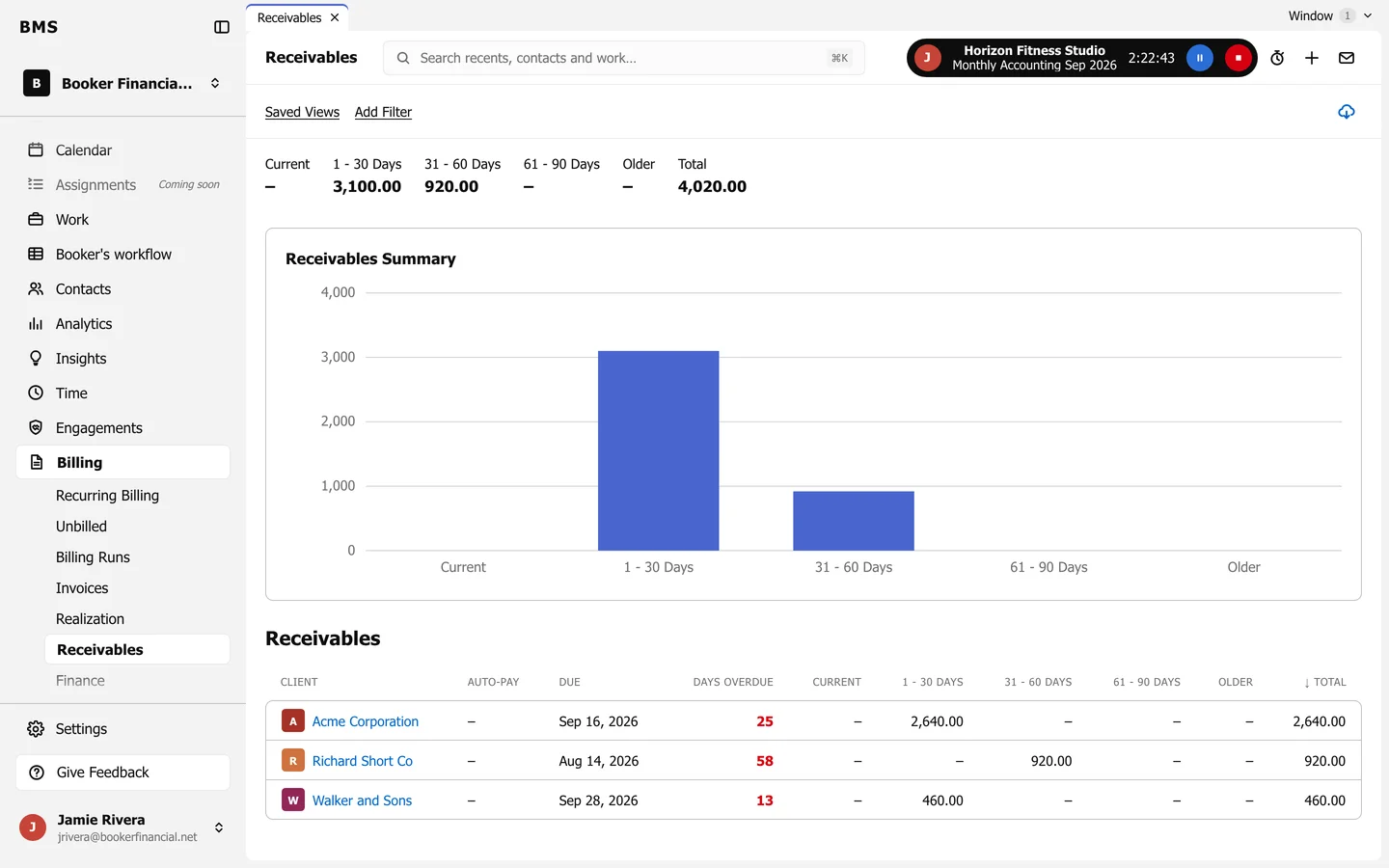
Task: Close the Receivables tab
Action: click(x=335, y=17)
